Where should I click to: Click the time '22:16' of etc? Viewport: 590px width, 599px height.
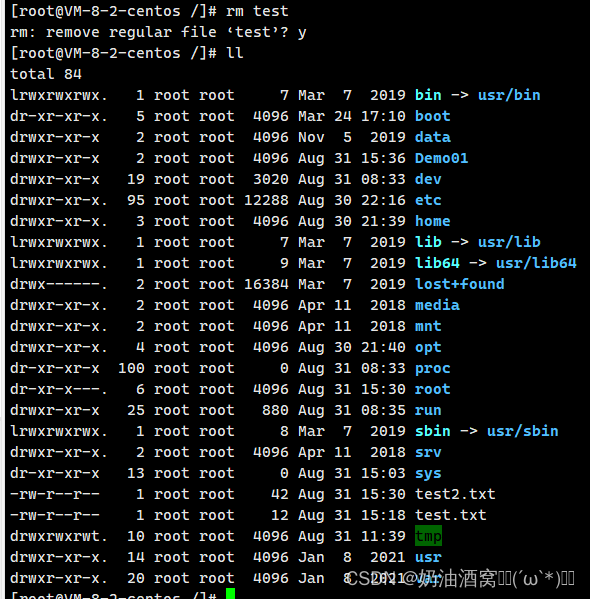pos(383,200)
